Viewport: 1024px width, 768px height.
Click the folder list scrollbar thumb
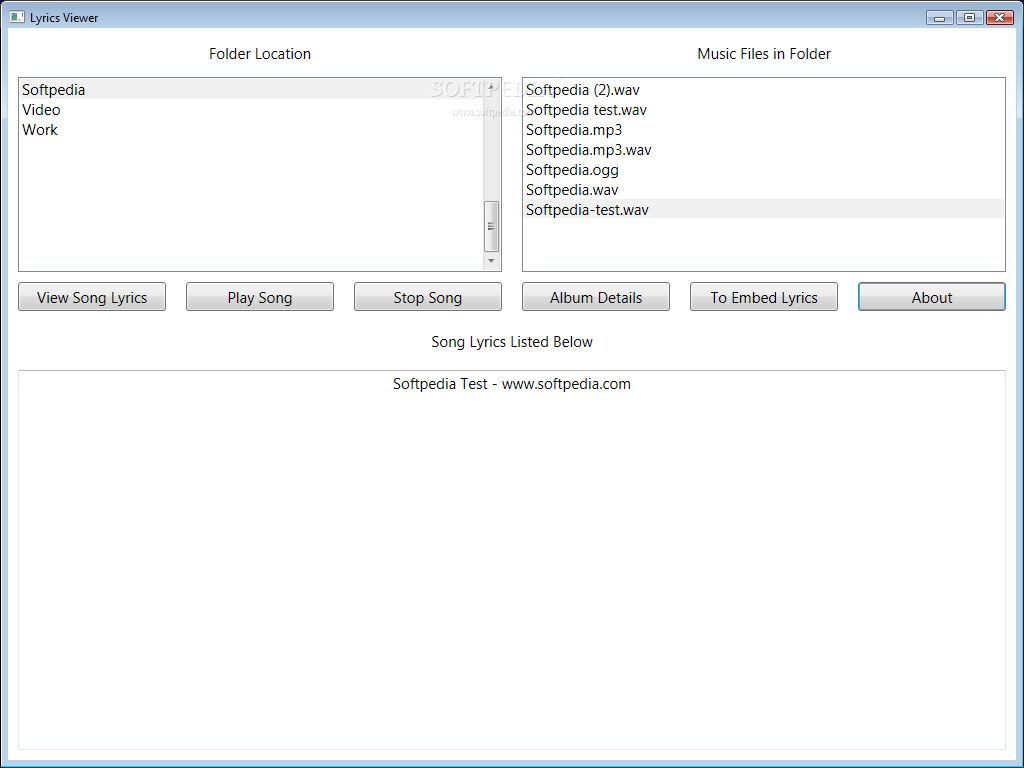tap(491, 227)
